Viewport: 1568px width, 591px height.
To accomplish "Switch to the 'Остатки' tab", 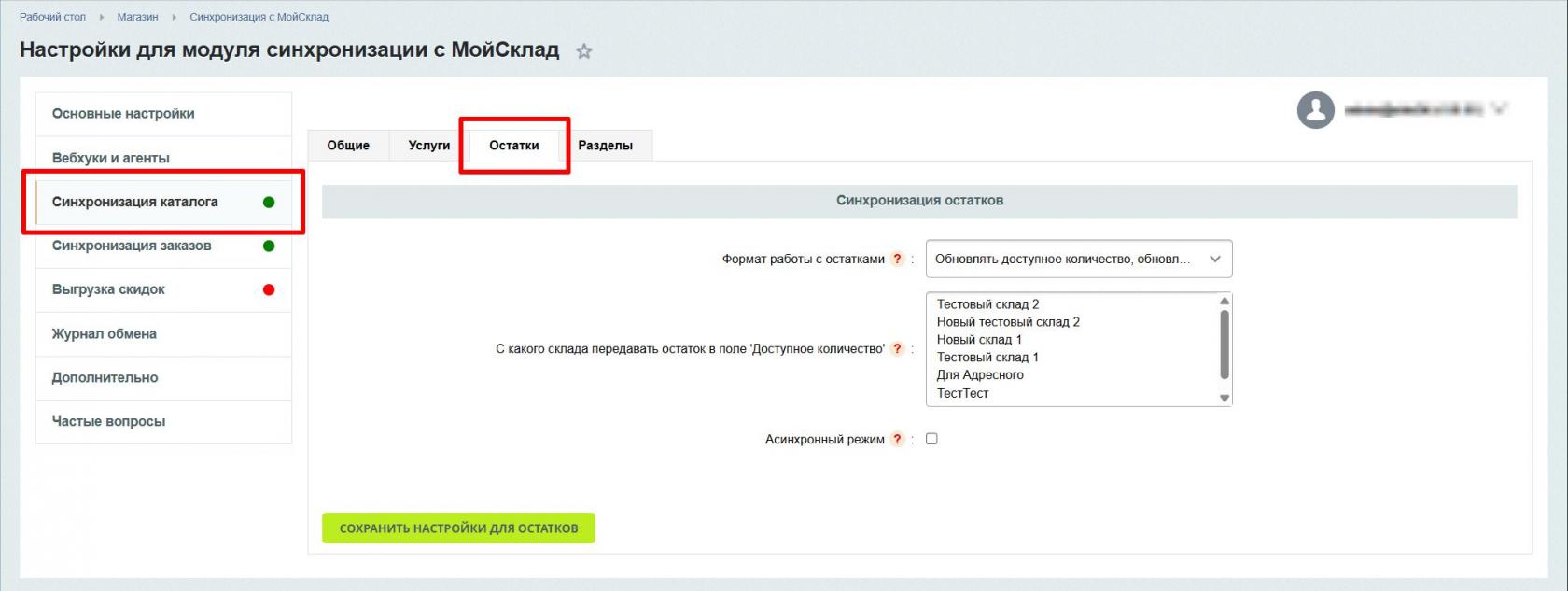I will (x=514, y=146).
